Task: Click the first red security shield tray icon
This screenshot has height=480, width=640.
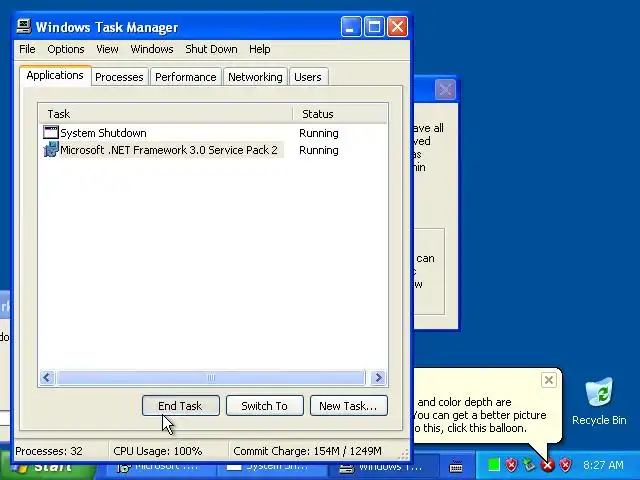Action: (x=511, y=464)
